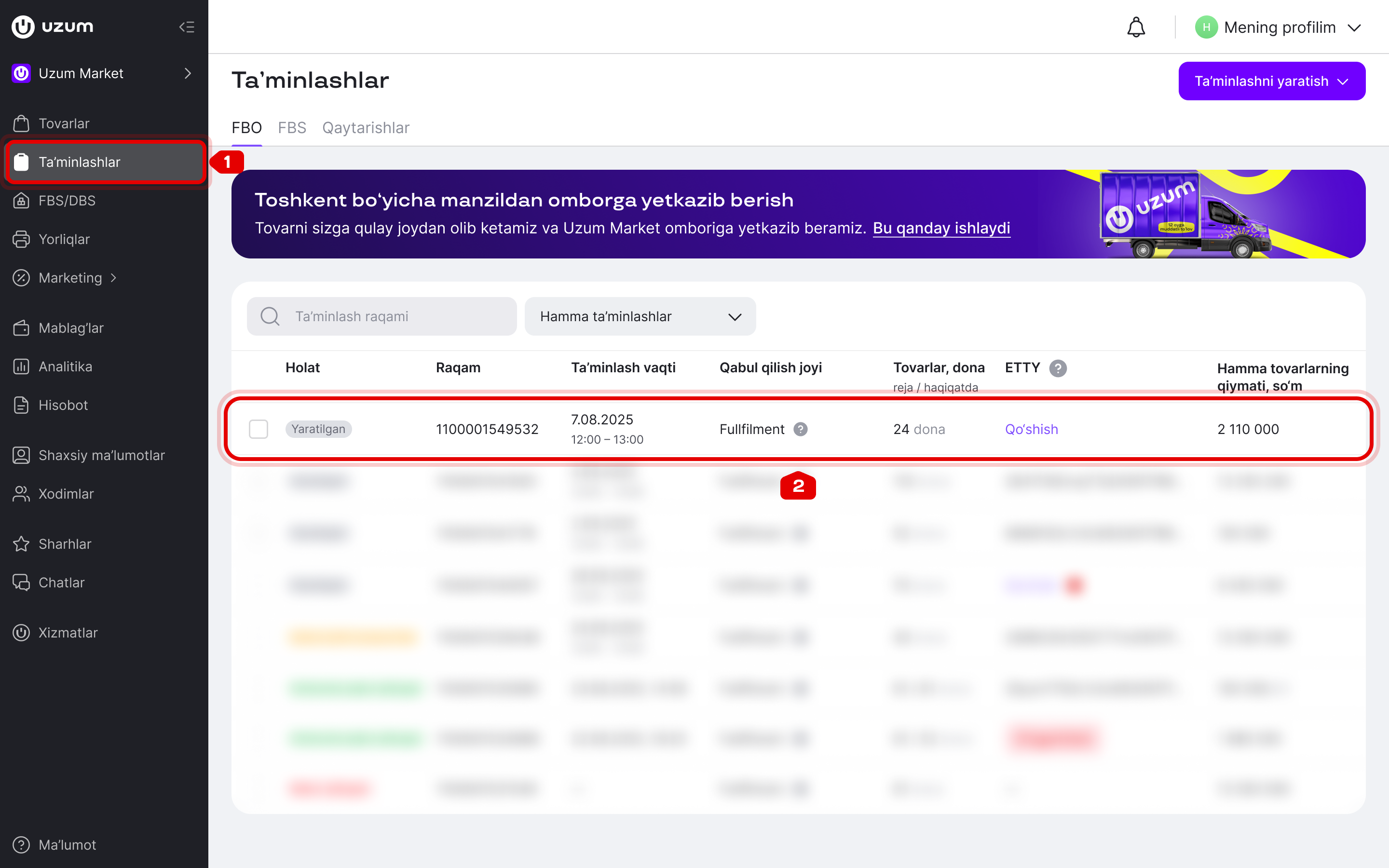Click the 24 dona quantity cell
The width and height of the screenshot is (1389, 868).
coord(919,429)
